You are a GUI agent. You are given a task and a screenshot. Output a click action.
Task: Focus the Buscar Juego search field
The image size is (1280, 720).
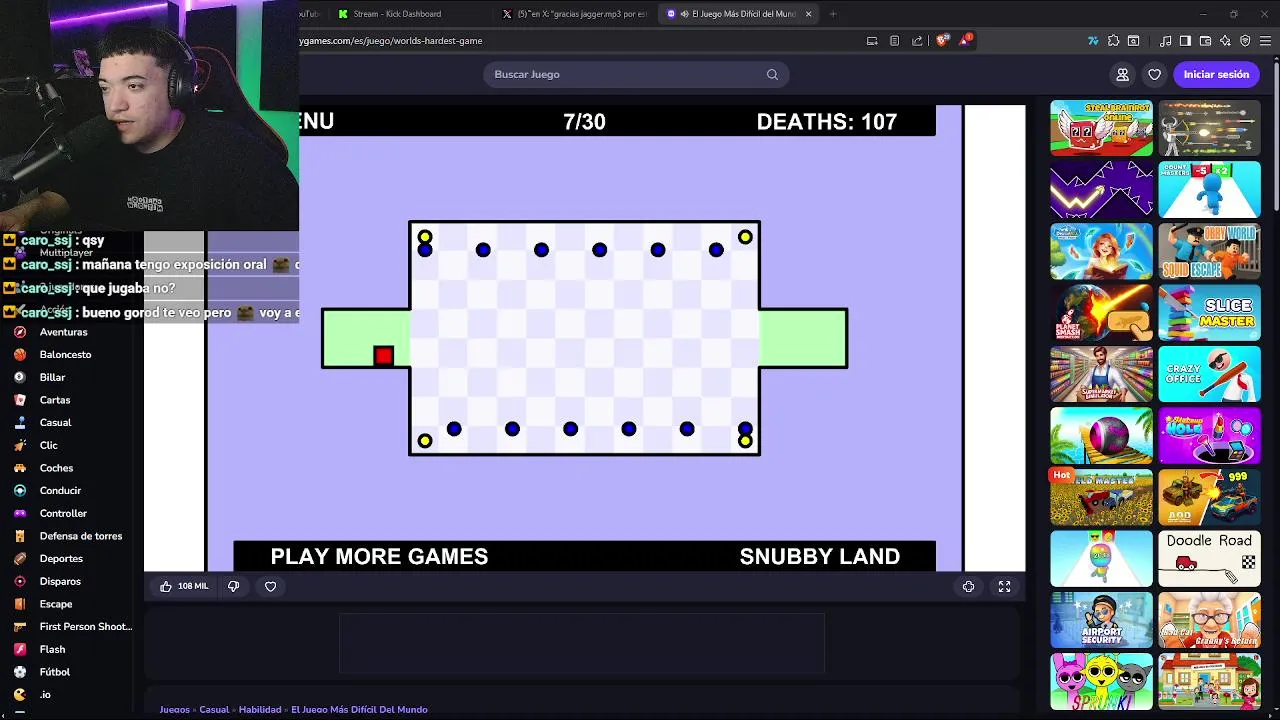point(636,74)
